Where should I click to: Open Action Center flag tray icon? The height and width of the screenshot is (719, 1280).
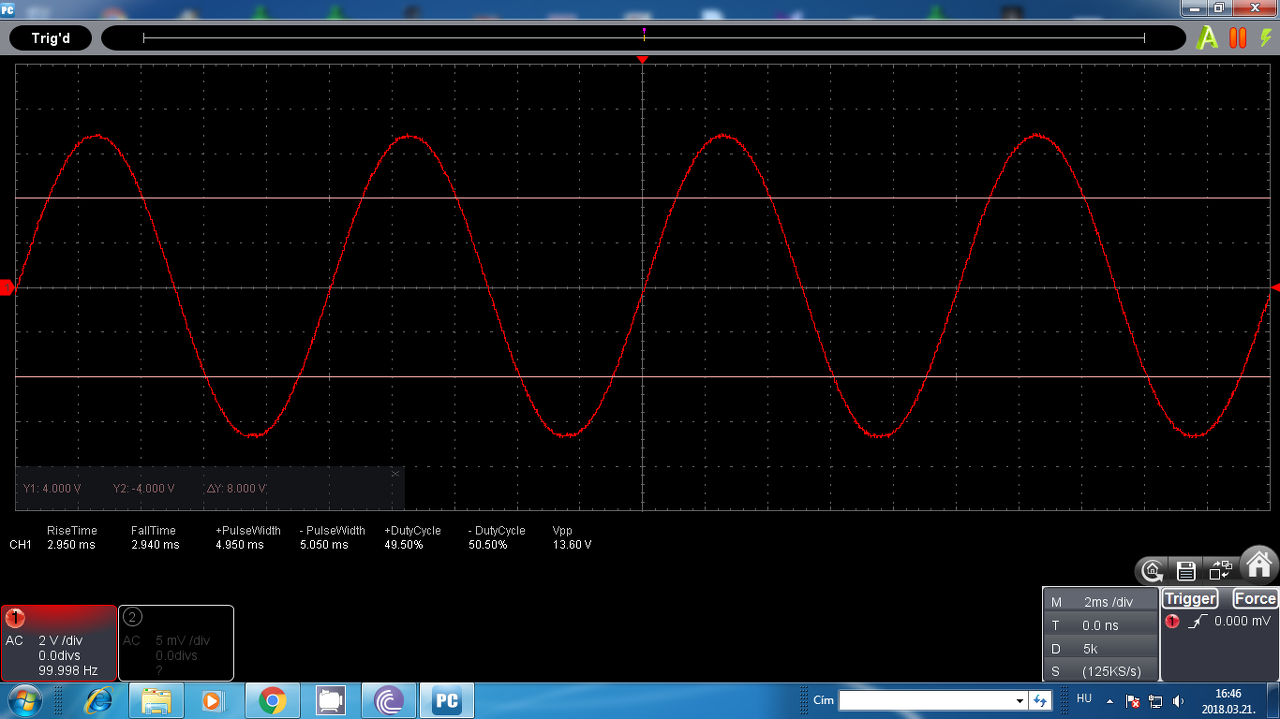click(x=1133, y=700)
